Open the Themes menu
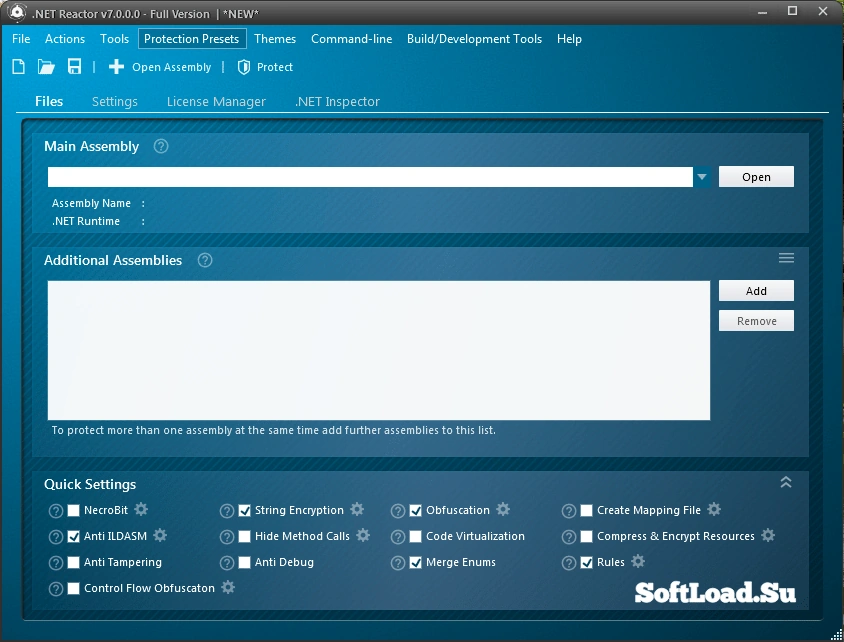844x642 pixels. click(x=275, y=39)
